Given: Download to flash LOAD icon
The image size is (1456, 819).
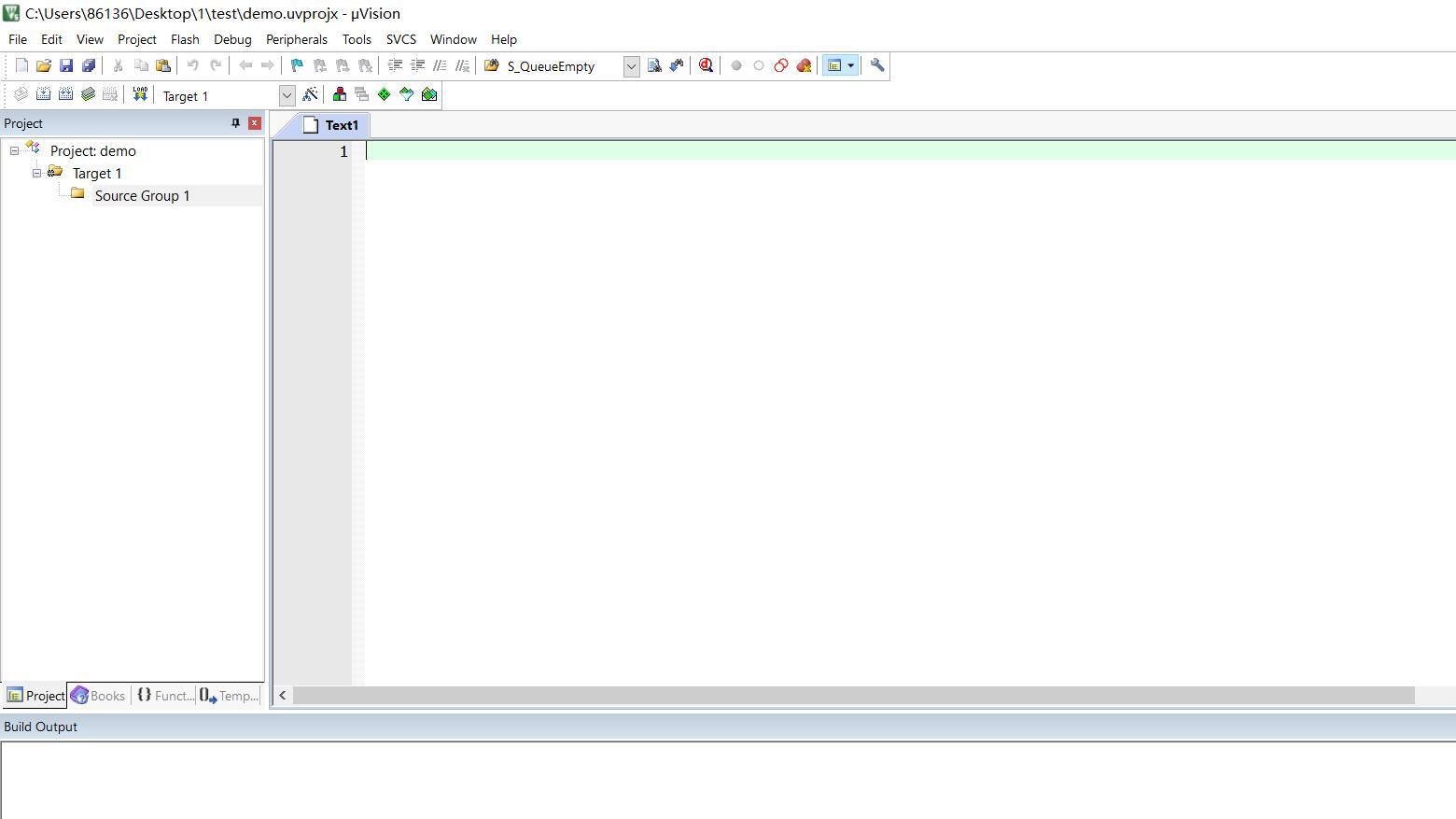Looking at the screenshot, I should (x=140, y=94).
